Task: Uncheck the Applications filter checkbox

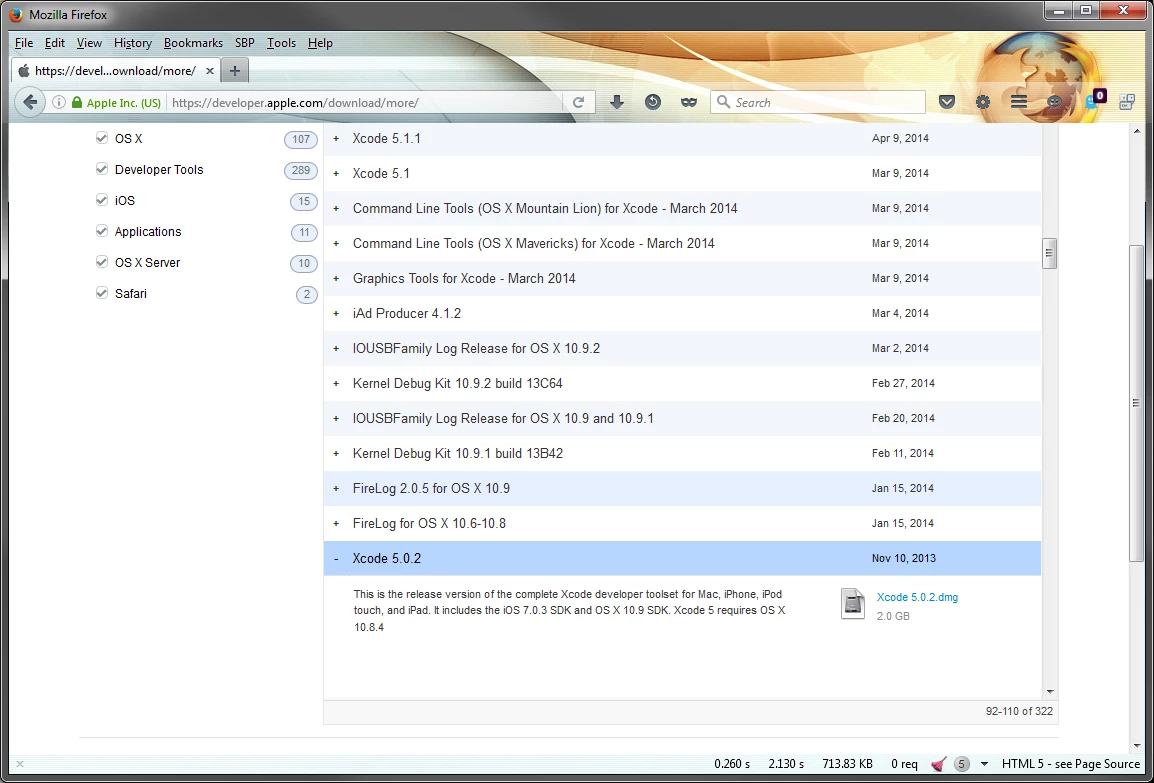Action: coord(102,230)
